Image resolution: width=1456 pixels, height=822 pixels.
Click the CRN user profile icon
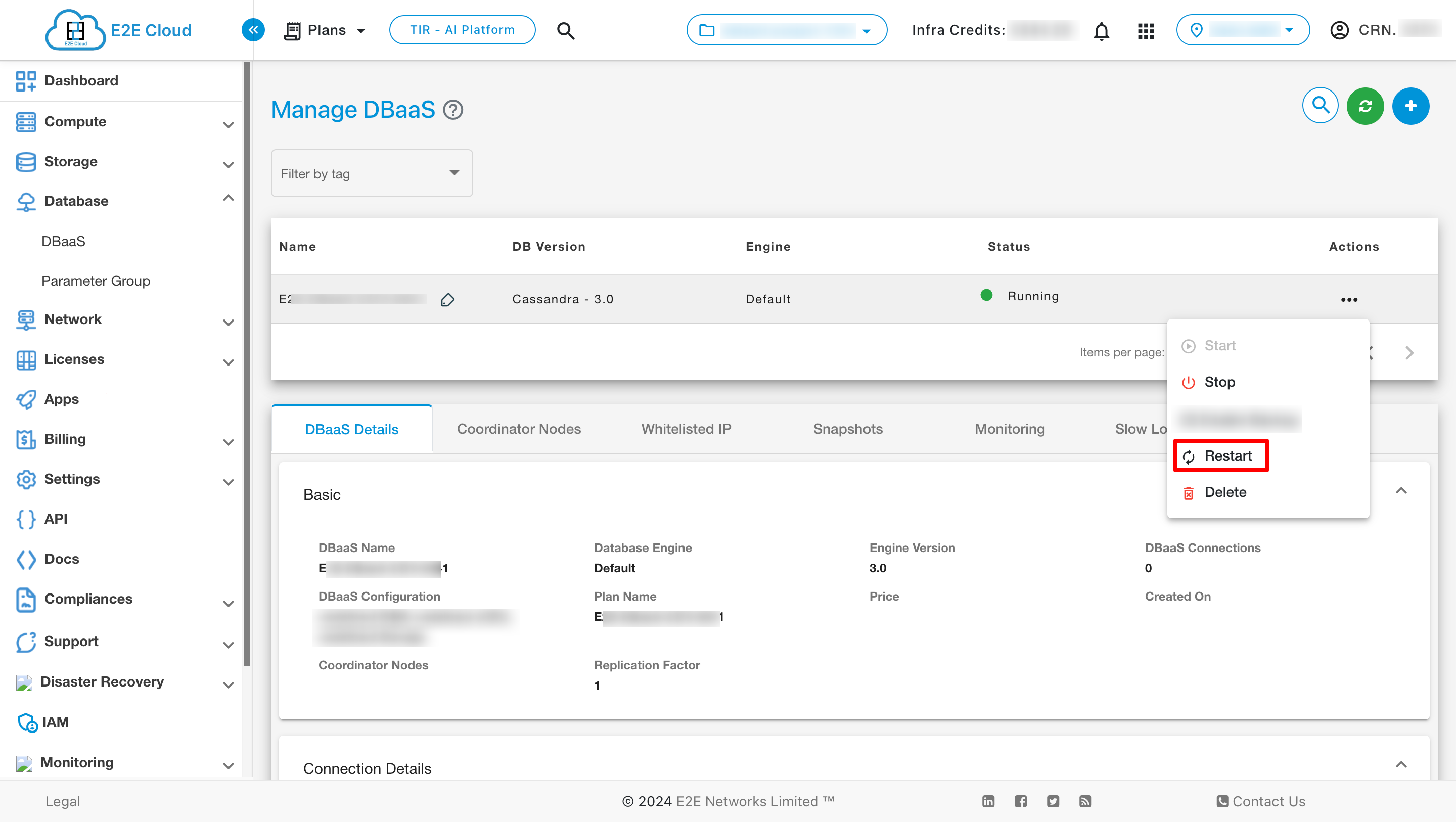point(1339,30)
